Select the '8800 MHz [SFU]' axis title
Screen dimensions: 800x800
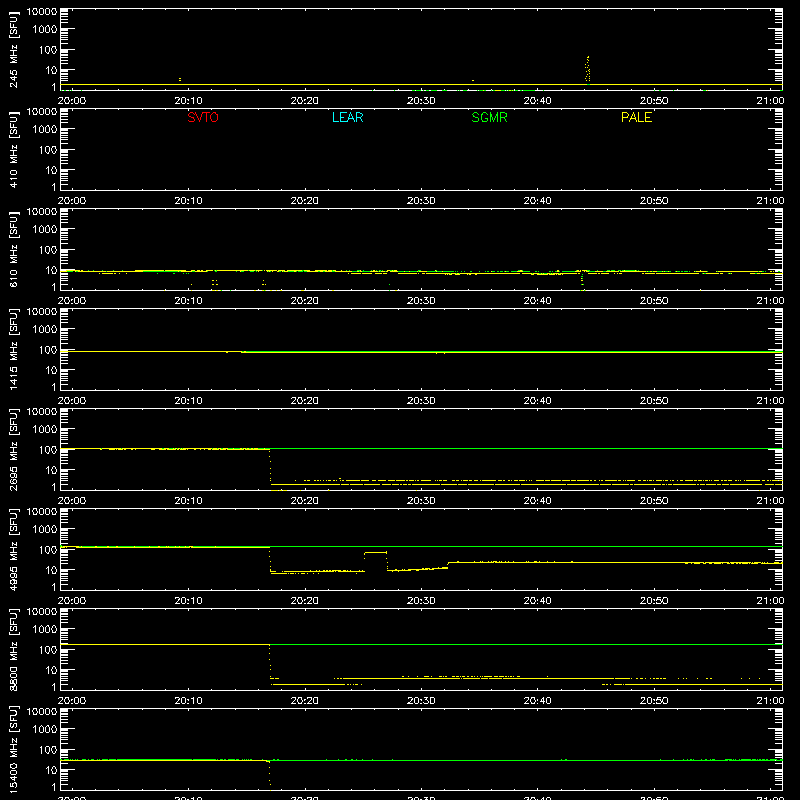[x=14, y=649]
